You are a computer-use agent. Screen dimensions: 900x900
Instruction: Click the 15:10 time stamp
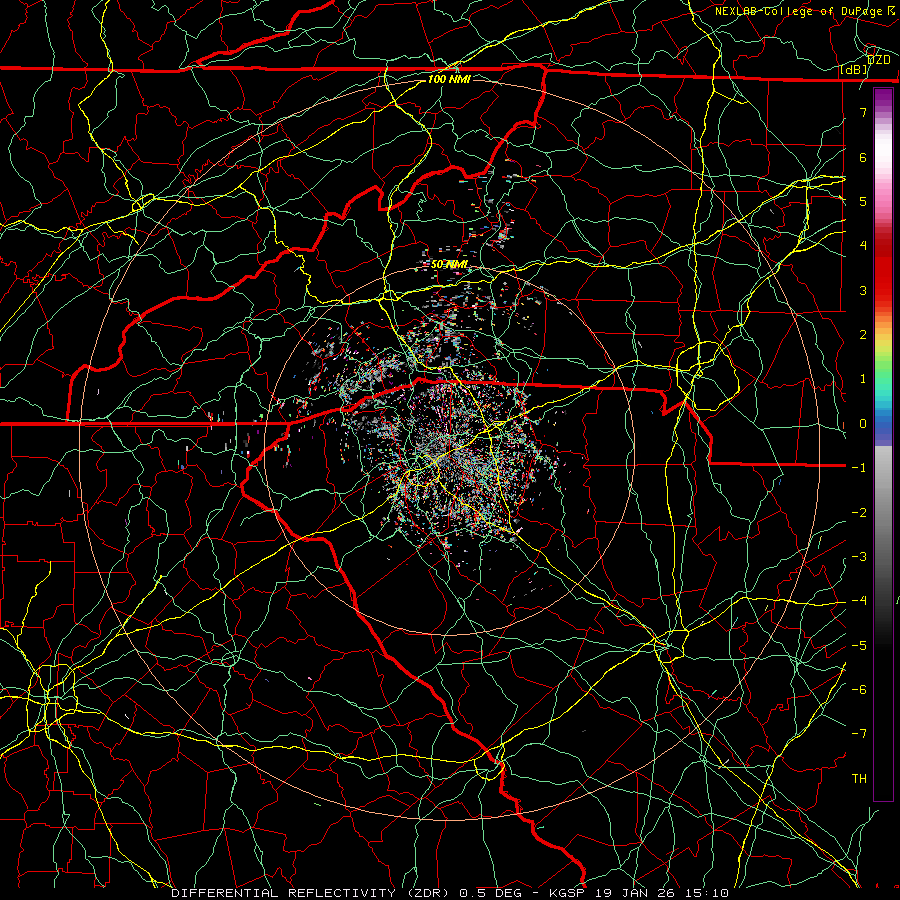[705, 893]
